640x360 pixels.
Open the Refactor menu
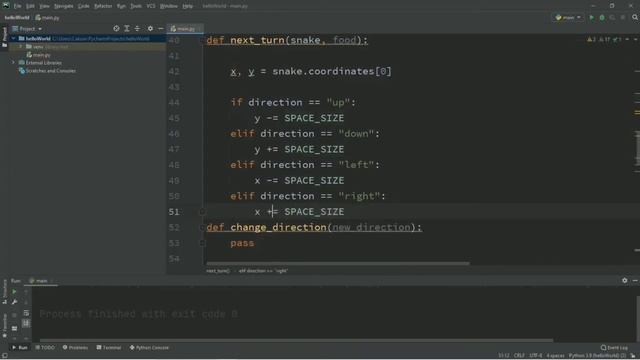click(103, 6)
